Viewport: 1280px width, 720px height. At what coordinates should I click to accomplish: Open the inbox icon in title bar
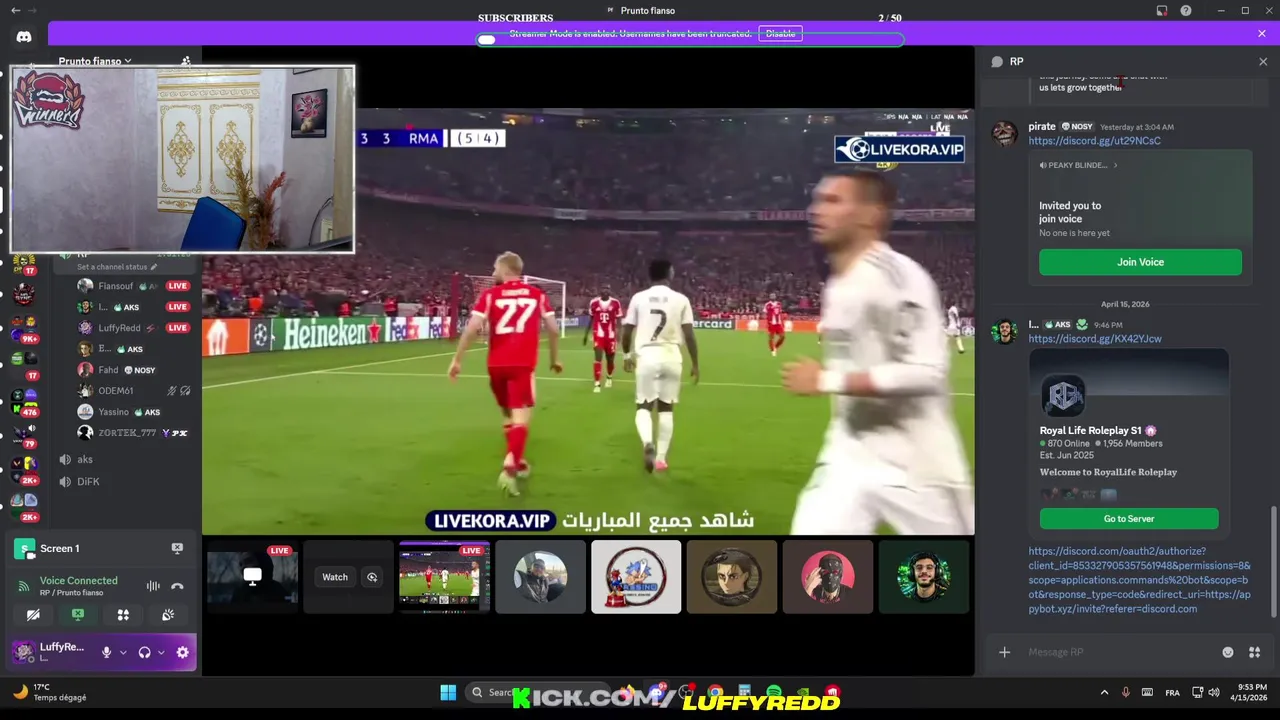pyautogui.click(x=1162, y=10)
